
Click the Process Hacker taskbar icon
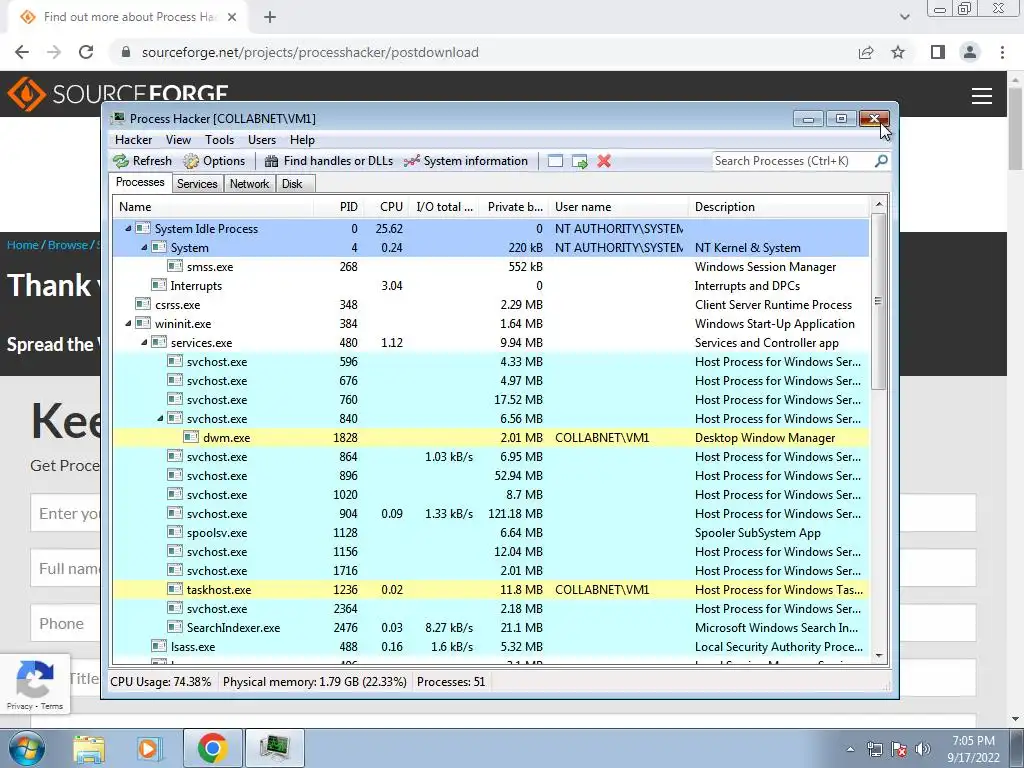tap(274, 748)
